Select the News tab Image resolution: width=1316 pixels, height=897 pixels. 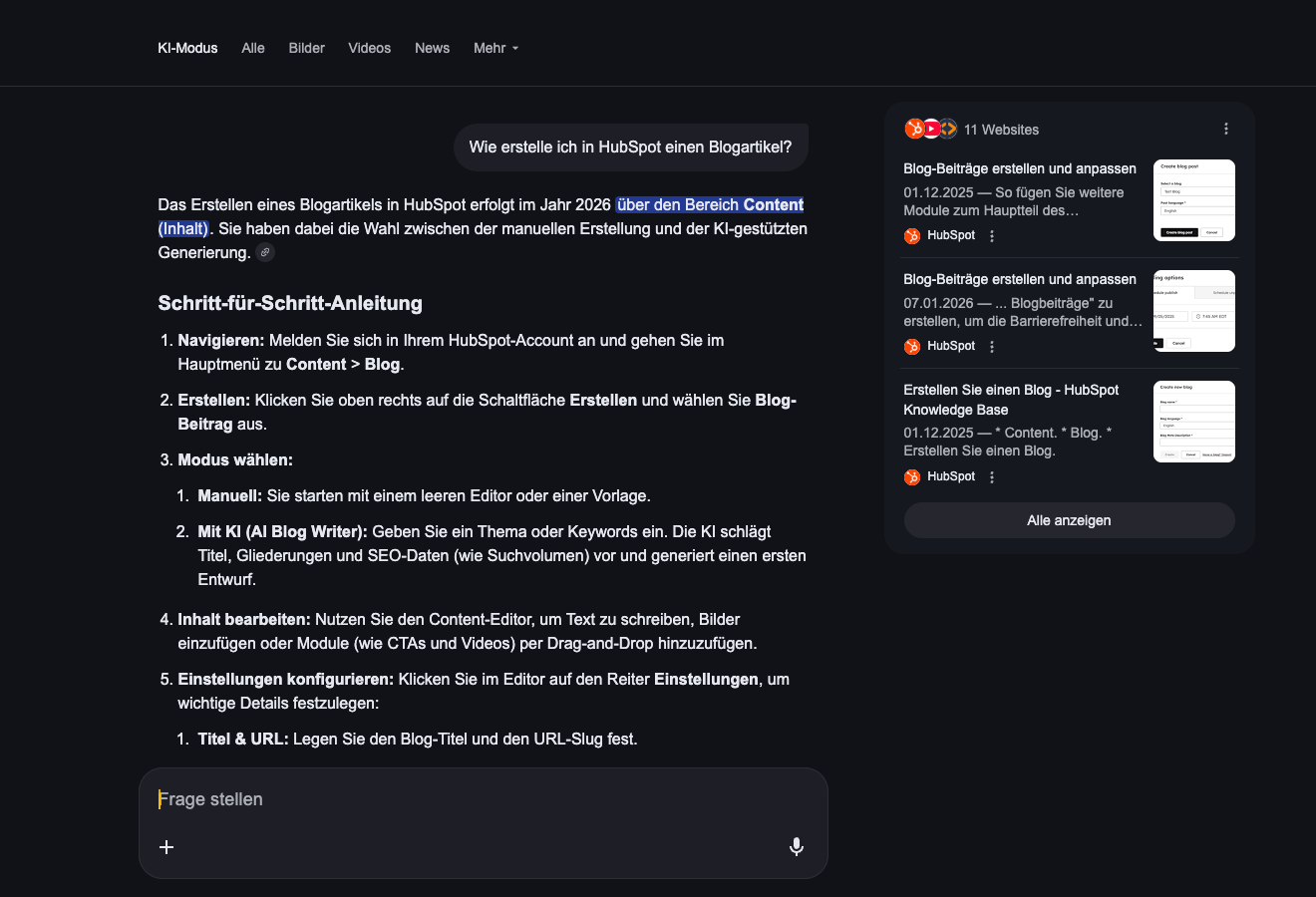(x=432, y=48)
